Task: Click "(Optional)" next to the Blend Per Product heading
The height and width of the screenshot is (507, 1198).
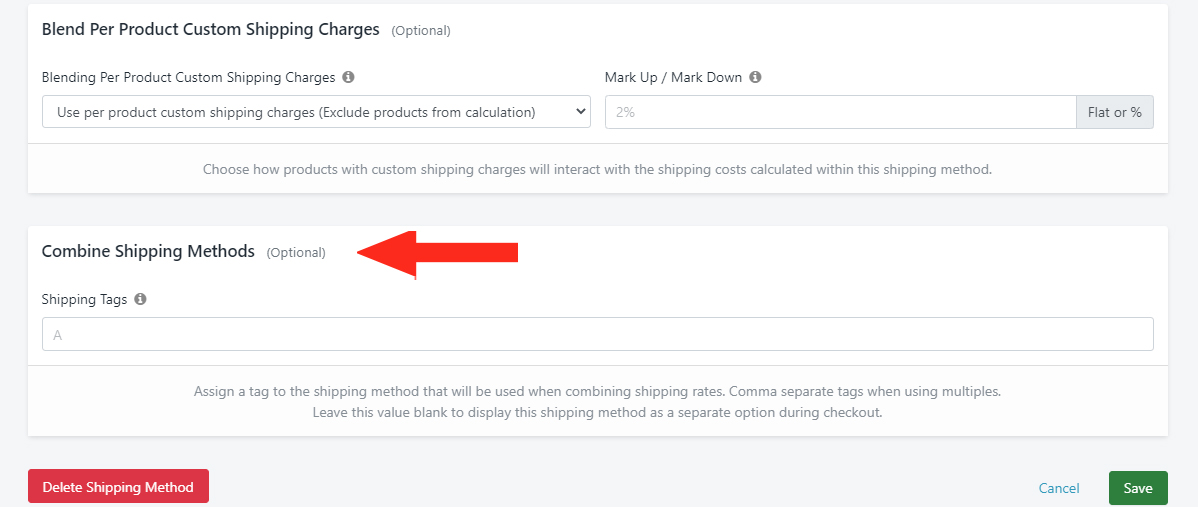Action: point(421,31)
